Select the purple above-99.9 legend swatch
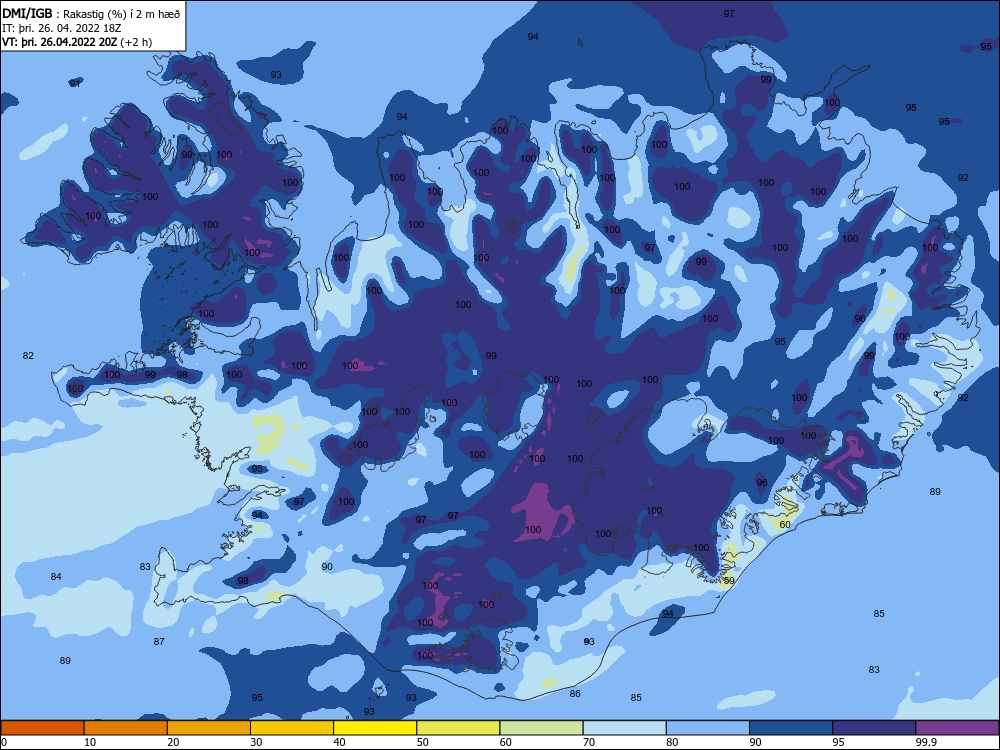 pos(957,728)
